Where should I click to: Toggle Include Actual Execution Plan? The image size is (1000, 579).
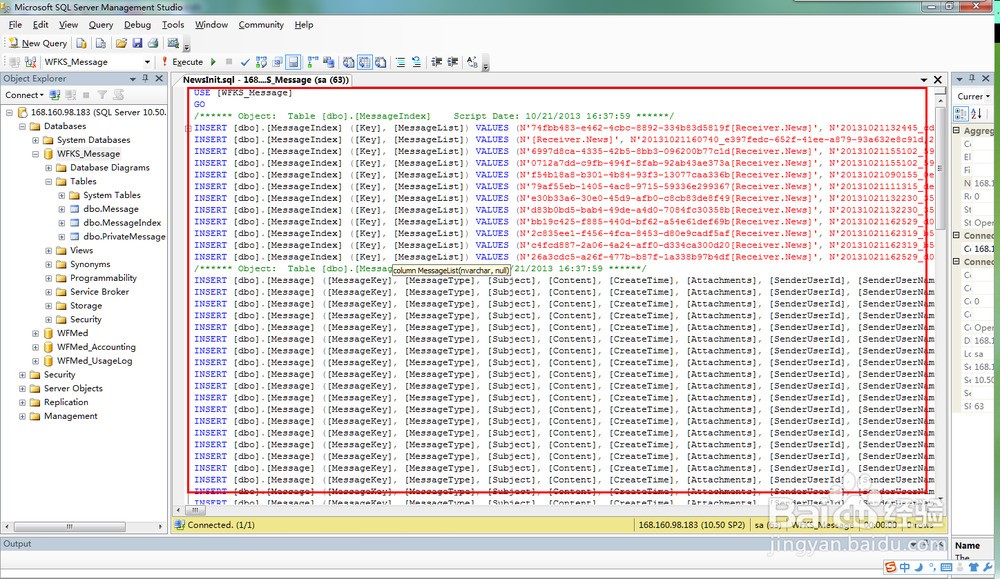point(312,62)
